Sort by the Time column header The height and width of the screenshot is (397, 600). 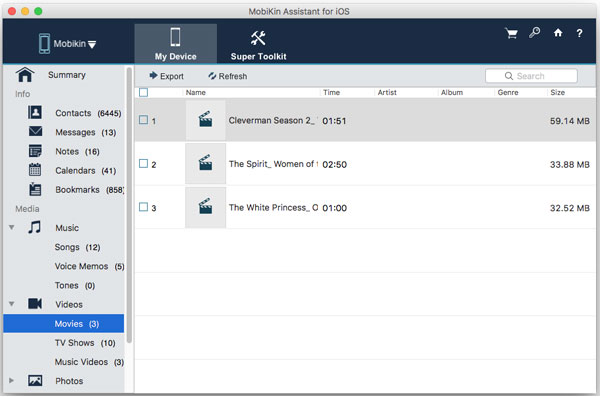pos(331,92)
